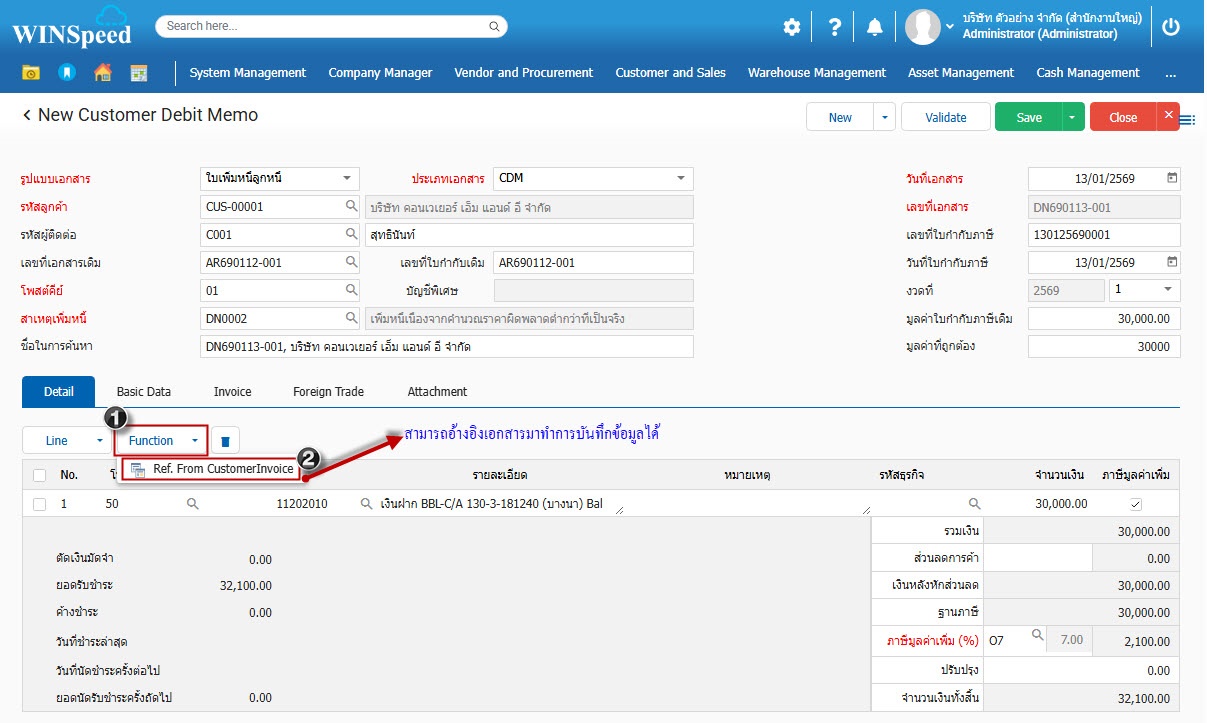Open the CDM document type dropdown

[x=680, y=178]
